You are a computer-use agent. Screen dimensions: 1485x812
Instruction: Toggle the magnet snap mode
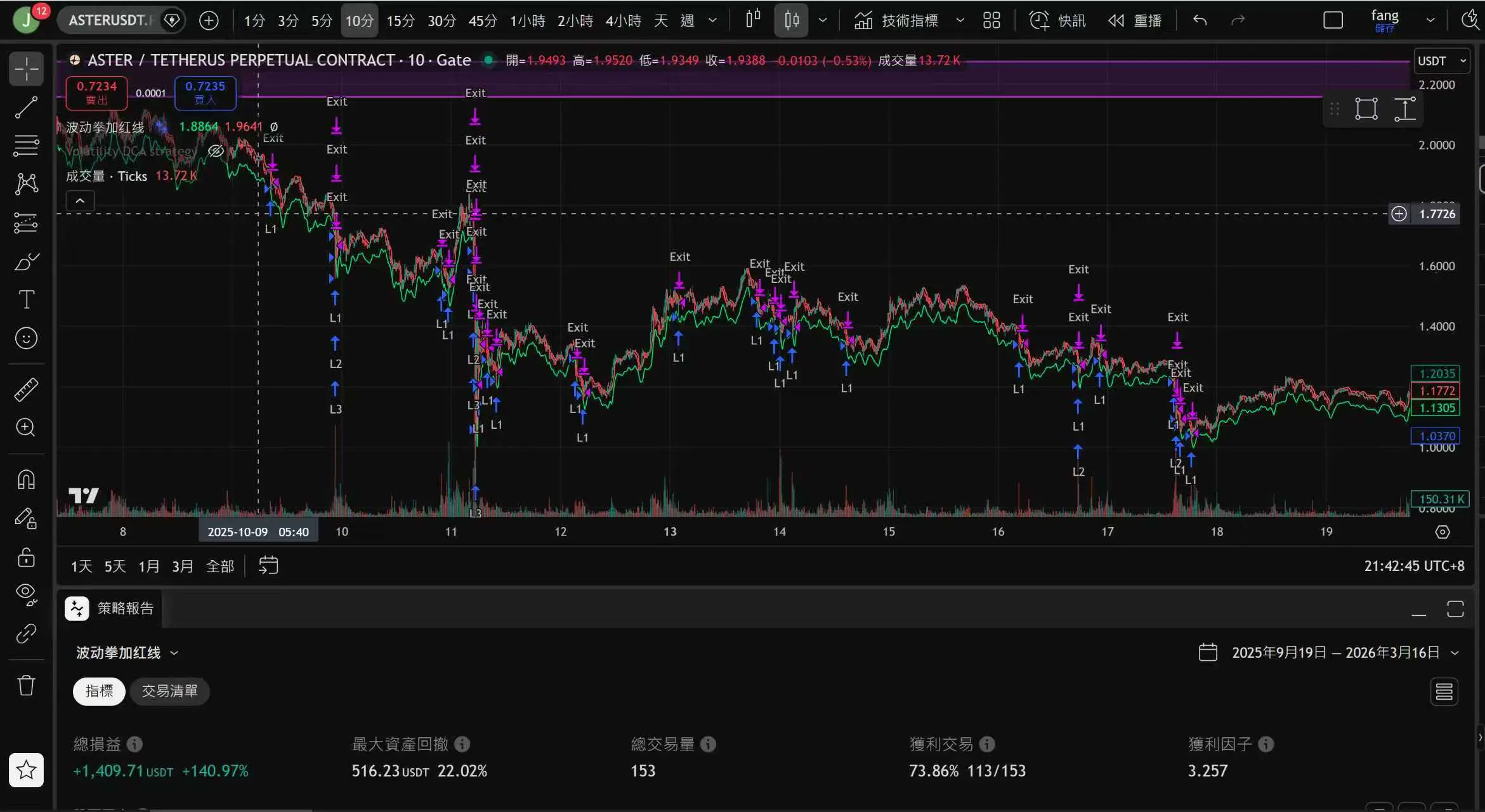[x=26, y=479]
